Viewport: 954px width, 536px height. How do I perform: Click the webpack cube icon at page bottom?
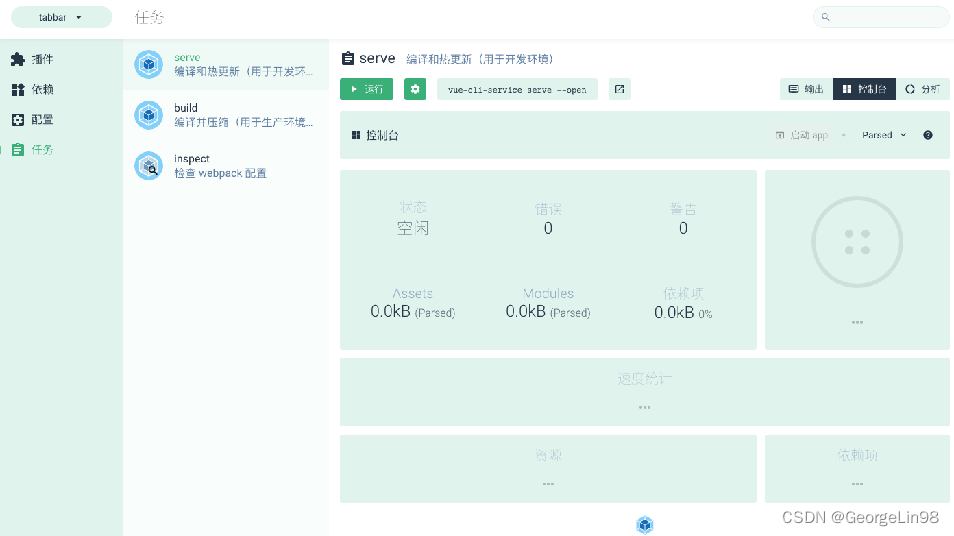pyautogui.click(x=645, y=525)
